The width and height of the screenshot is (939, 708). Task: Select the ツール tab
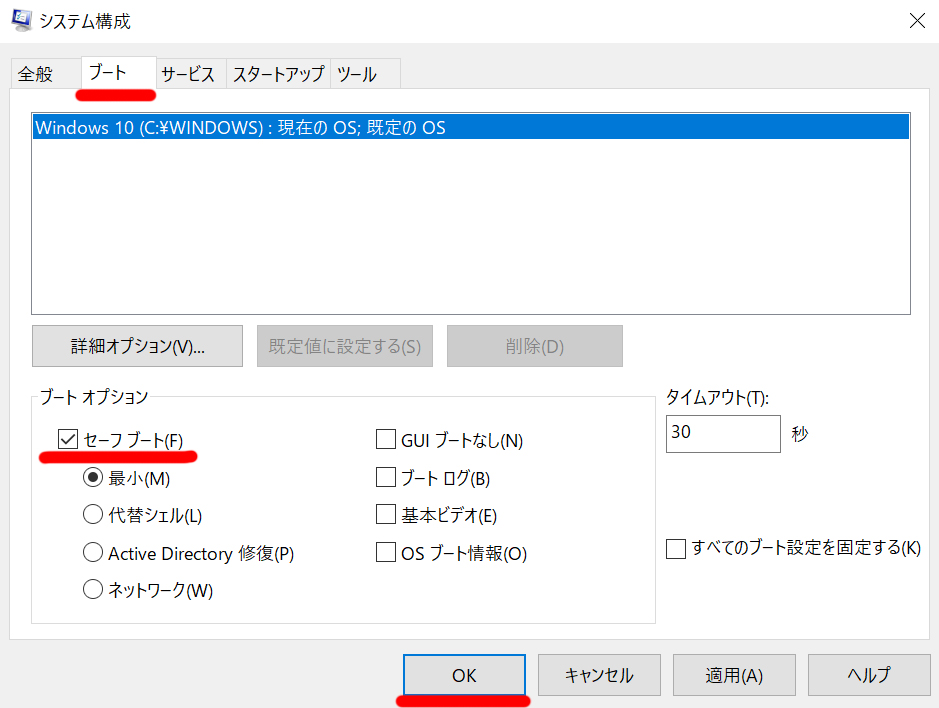tap(357, 75)
